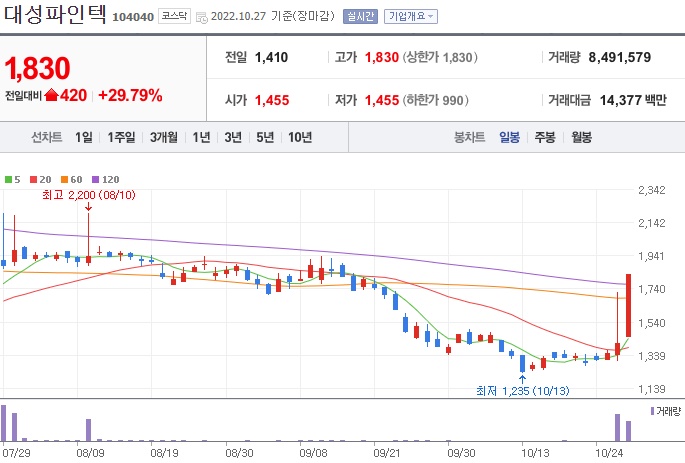Screen dimensions: 685x463
Task: Click the 거래량 volume legend label
Action: 665,411
